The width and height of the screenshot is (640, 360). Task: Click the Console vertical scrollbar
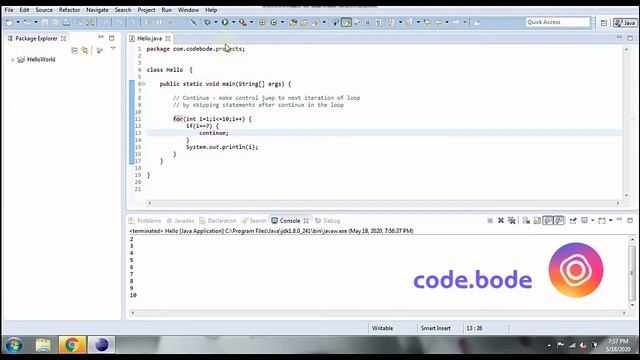tap(632, 272)
